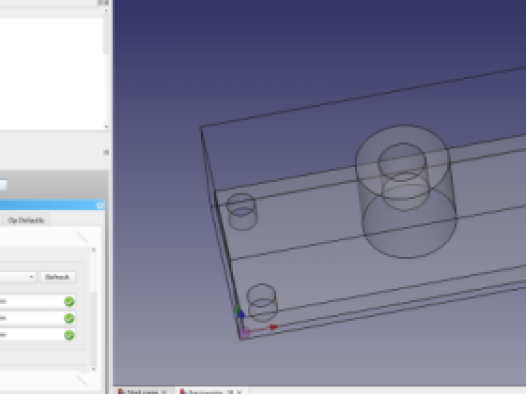Click the panel float icon above task area
The image size is (526, 394).
[106, 153]
